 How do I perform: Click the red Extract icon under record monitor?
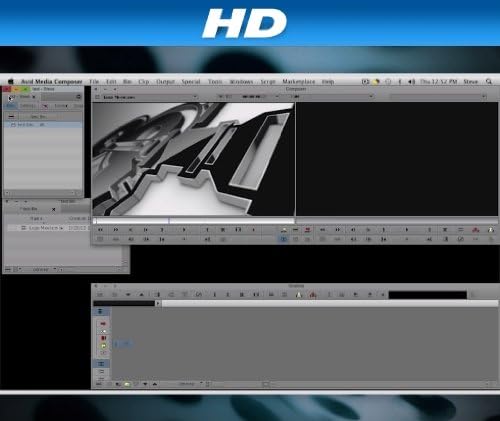click(476, 230)
